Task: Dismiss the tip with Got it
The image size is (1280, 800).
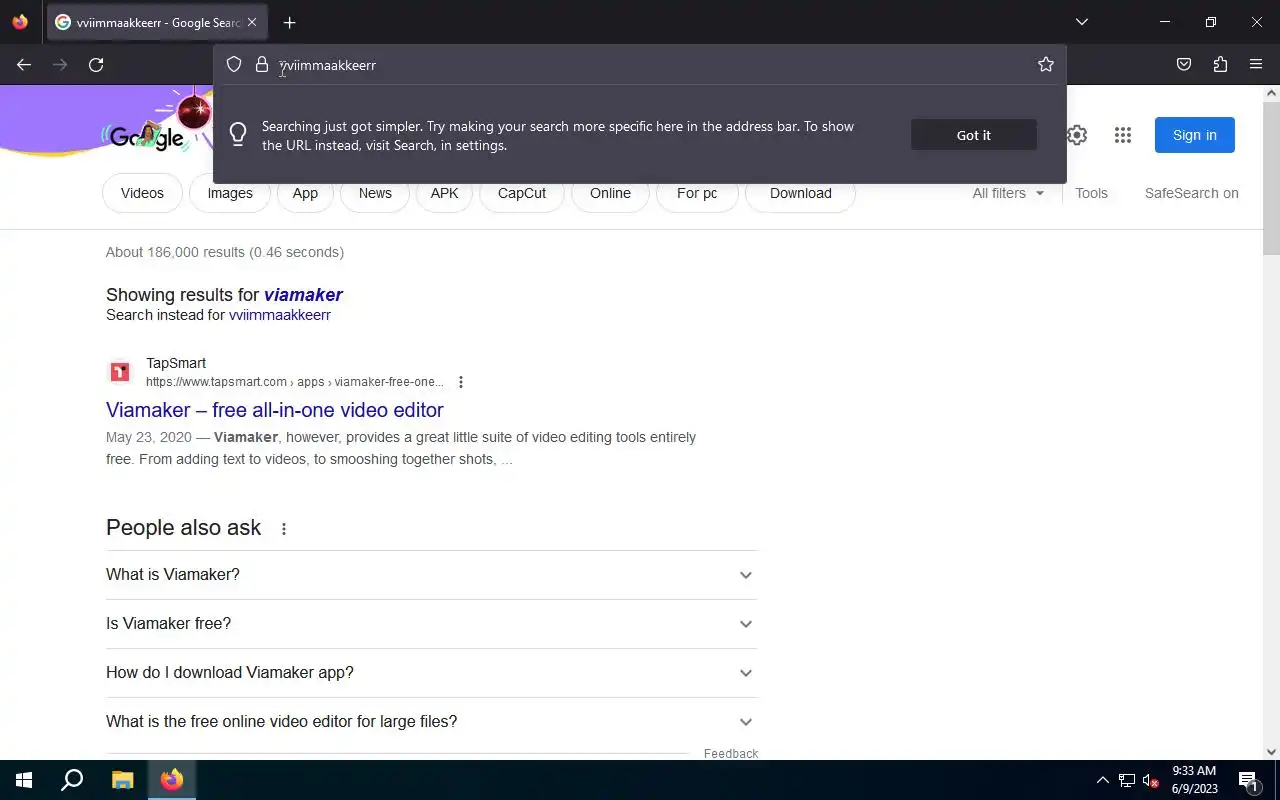Action: [974, 135]
